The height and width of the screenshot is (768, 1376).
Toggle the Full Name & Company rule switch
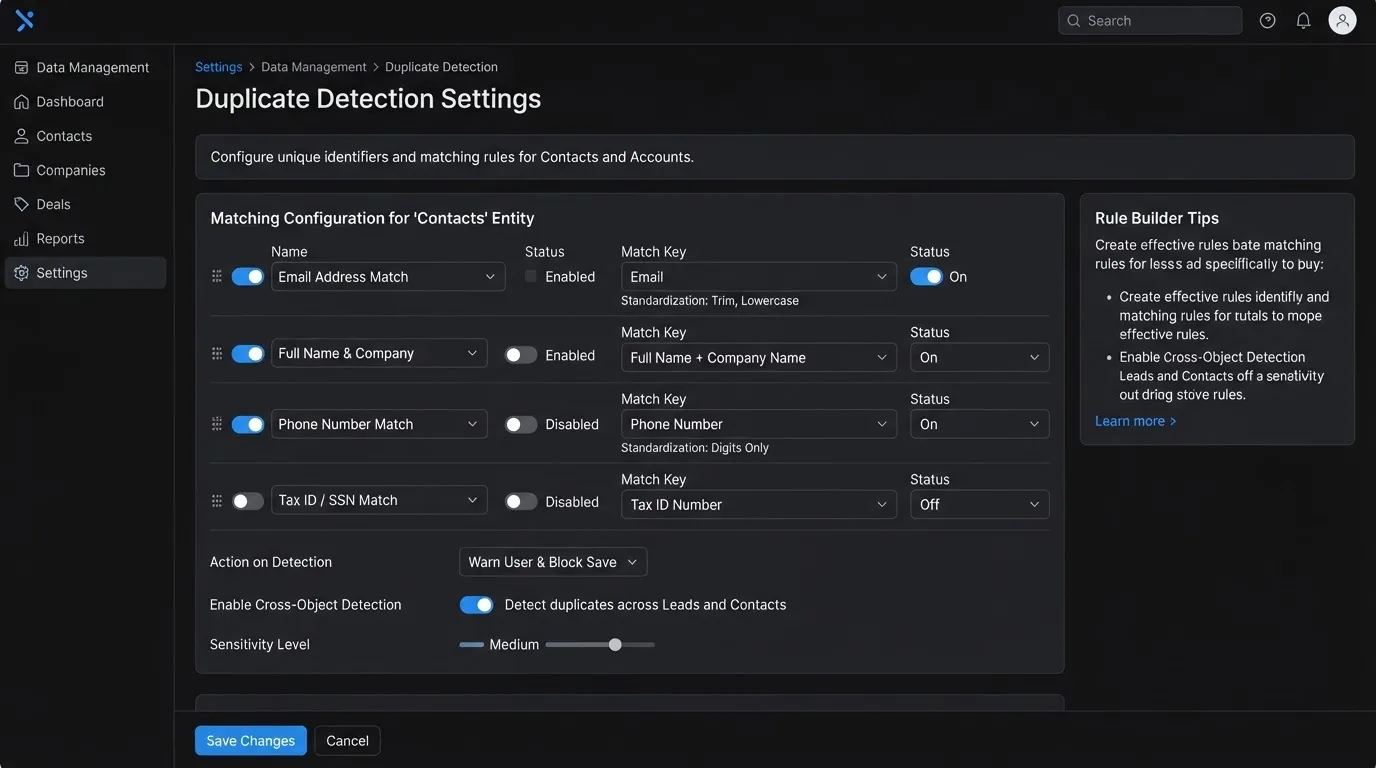tap(248, 353)
